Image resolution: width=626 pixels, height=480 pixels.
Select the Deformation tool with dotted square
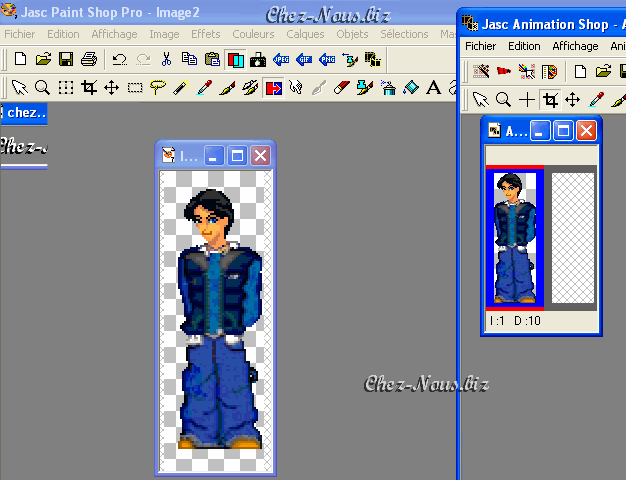click(x=66, y=87)
